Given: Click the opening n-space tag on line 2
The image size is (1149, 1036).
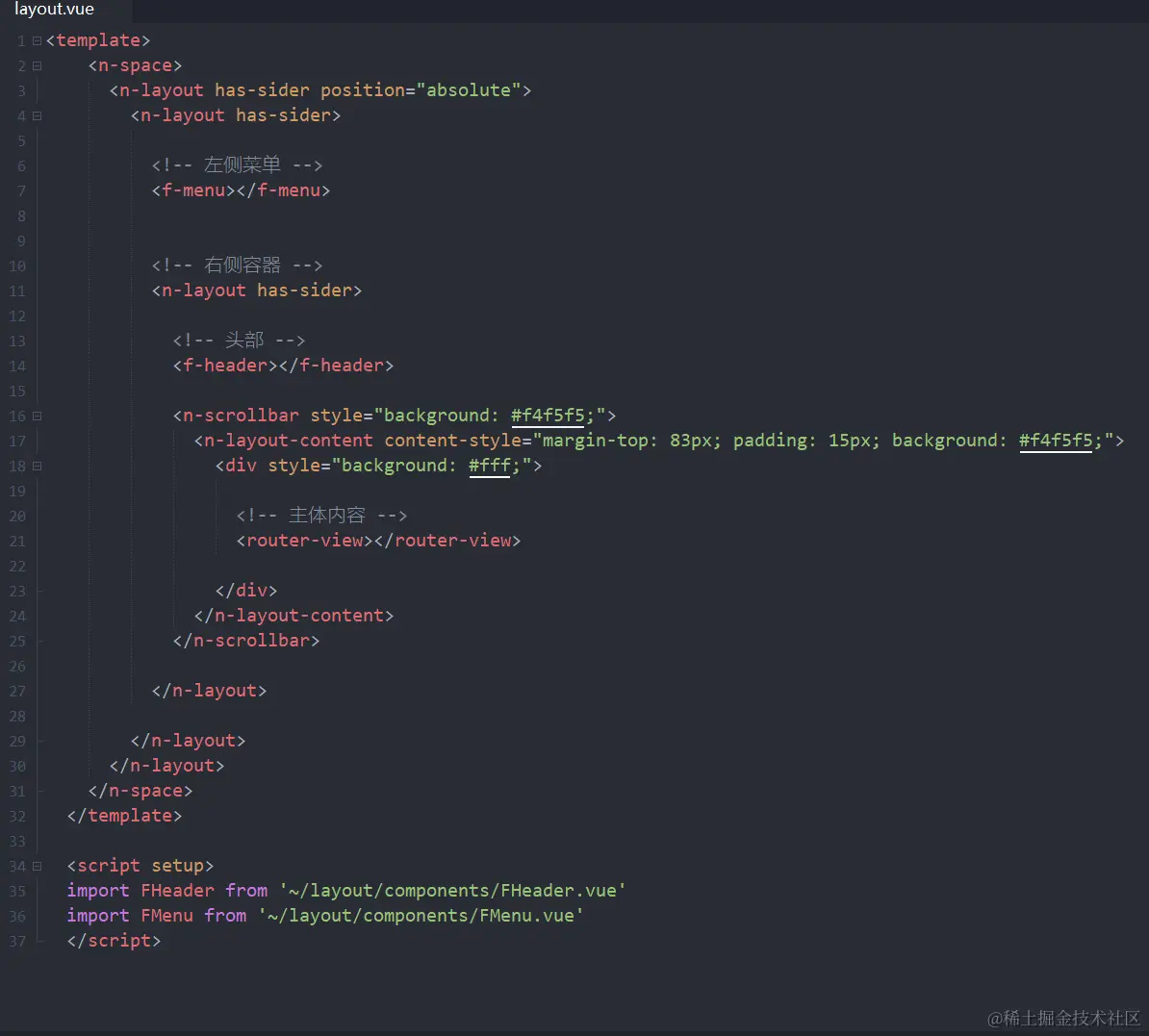Looking at the screenshot, I should coord(135,65).
